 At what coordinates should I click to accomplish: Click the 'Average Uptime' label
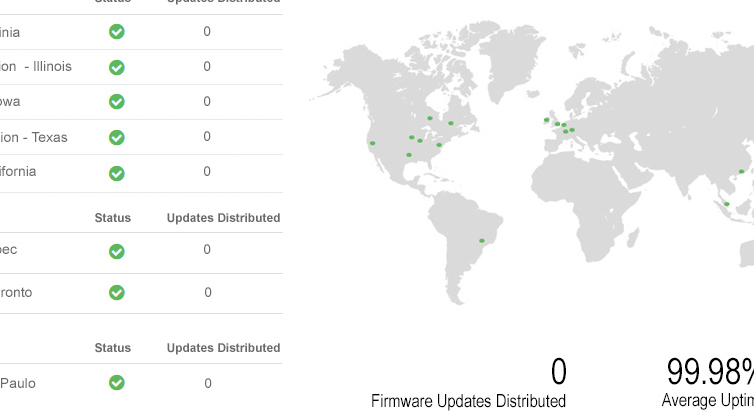(x=707, y=400)
